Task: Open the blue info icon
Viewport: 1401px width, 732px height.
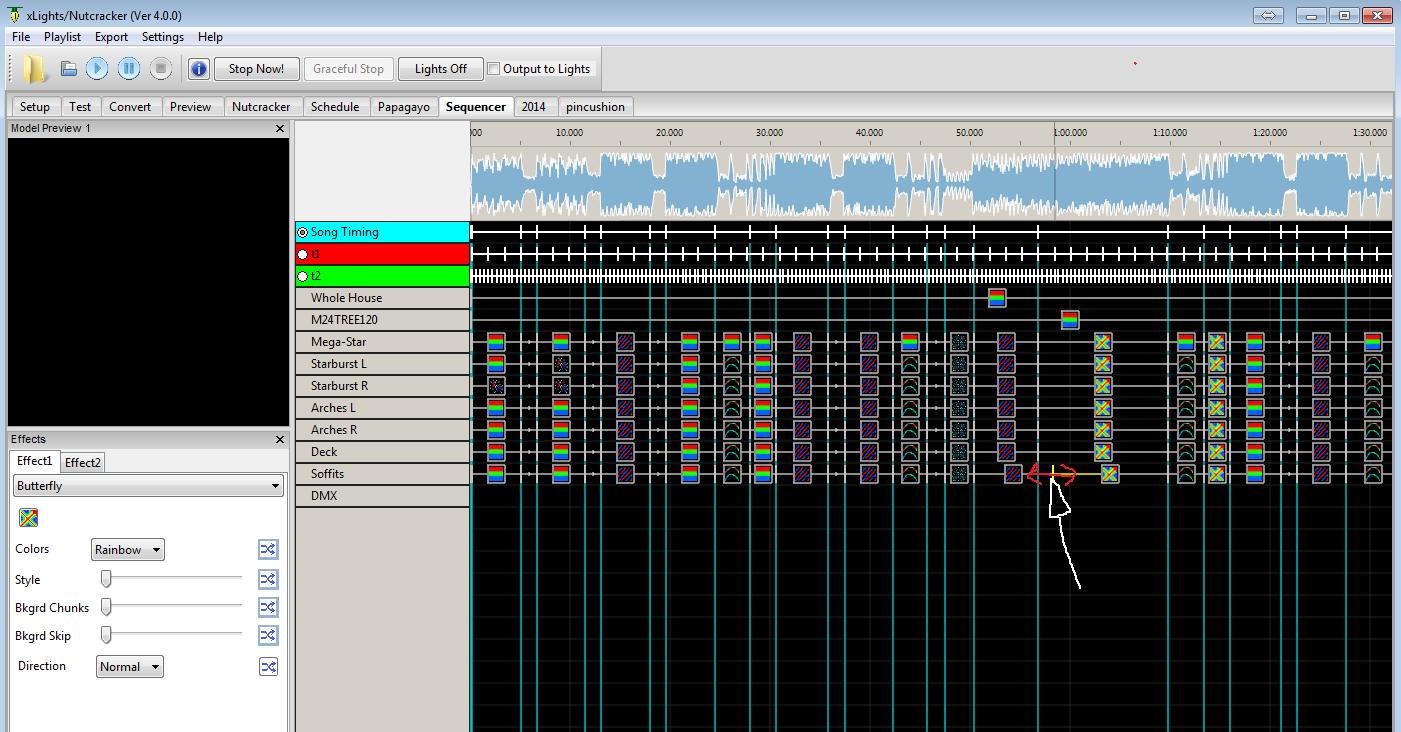Action: click(198, 69)
